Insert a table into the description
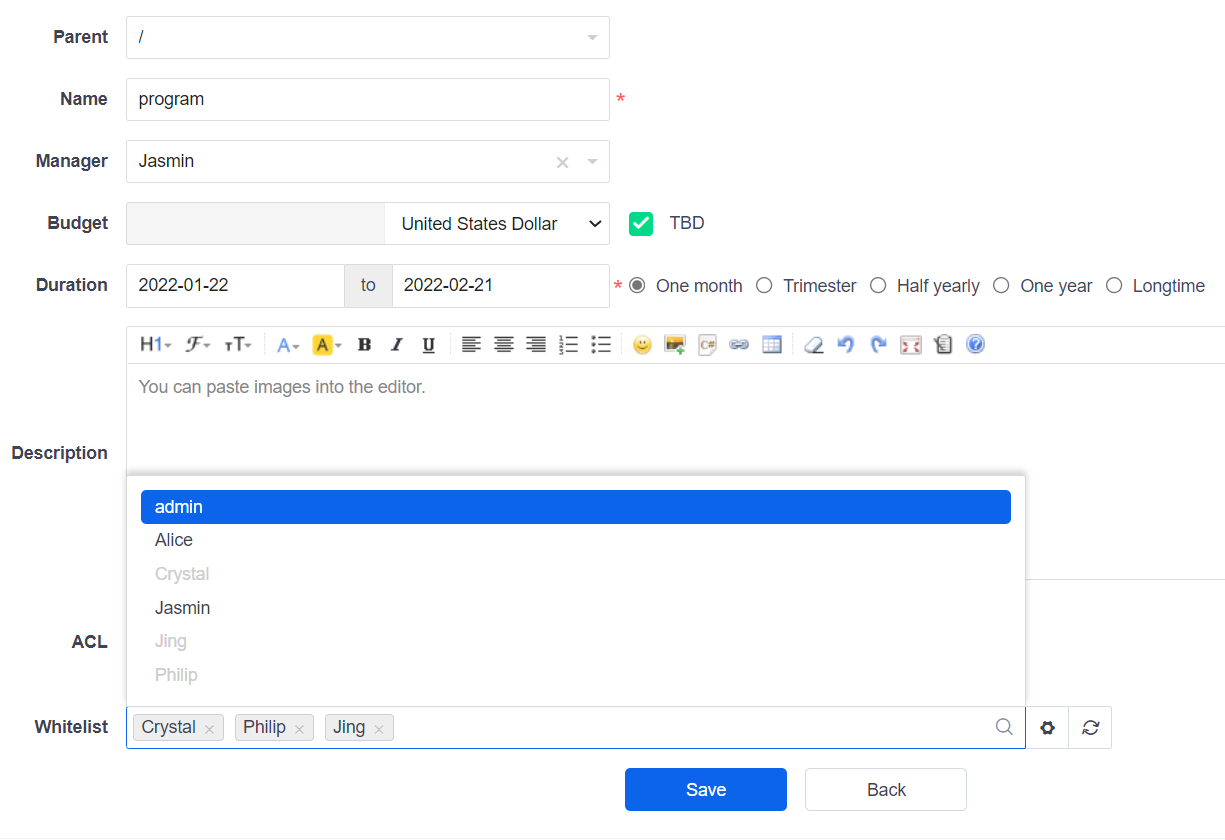The height and width of the screenshot is (840, 1225). coord(771,345)
